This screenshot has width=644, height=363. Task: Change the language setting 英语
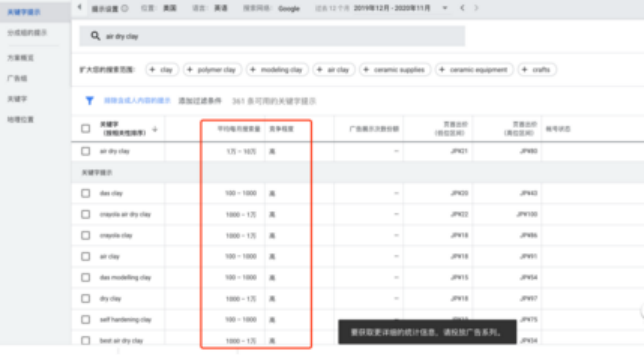click(x=221, y=8)
